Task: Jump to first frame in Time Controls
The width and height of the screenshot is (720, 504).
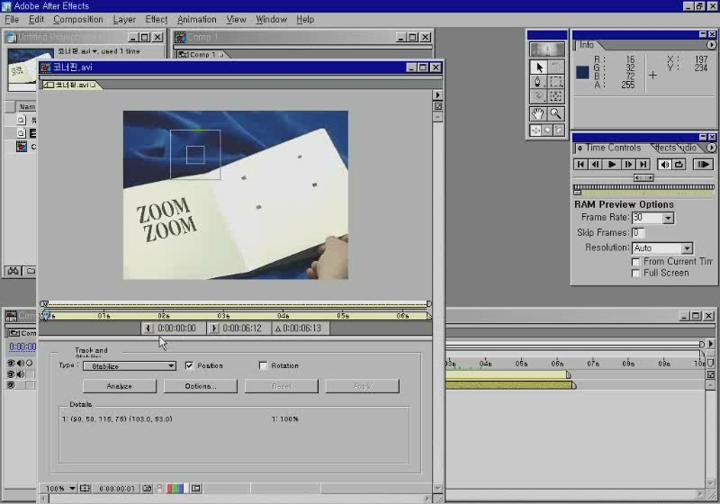Action: 580,164
